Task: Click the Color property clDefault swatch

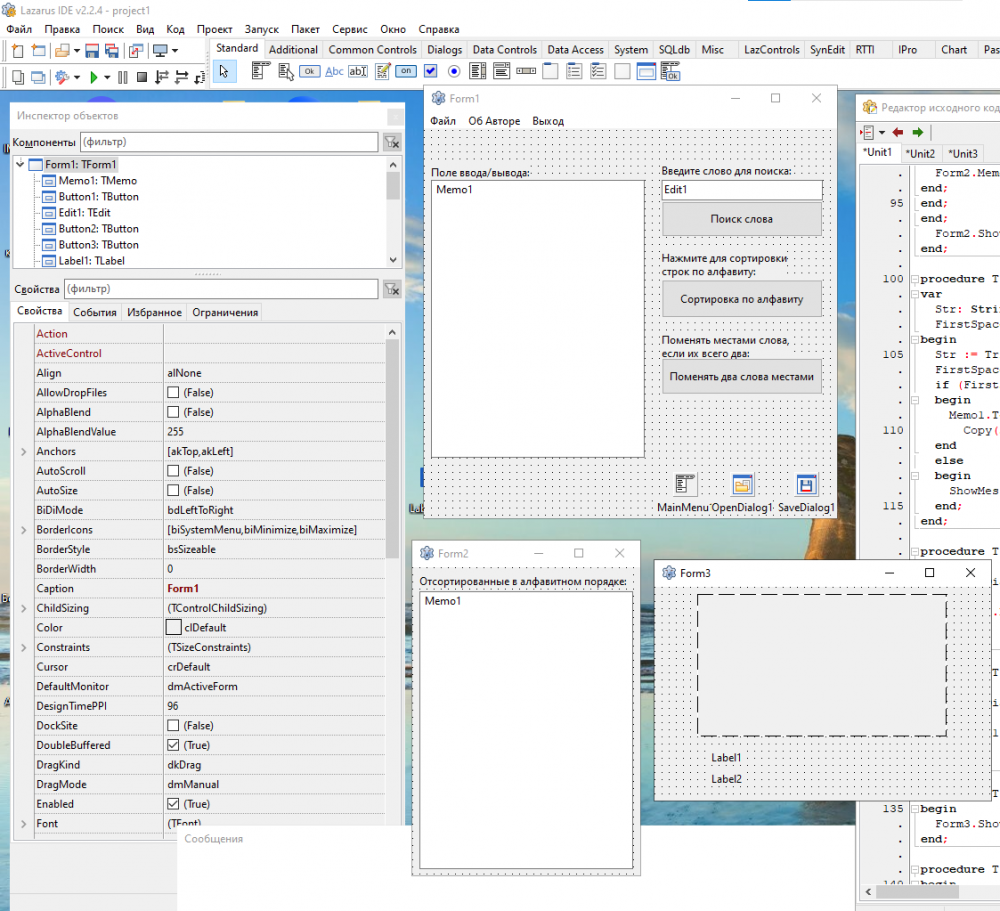Action: coord(173,627)
